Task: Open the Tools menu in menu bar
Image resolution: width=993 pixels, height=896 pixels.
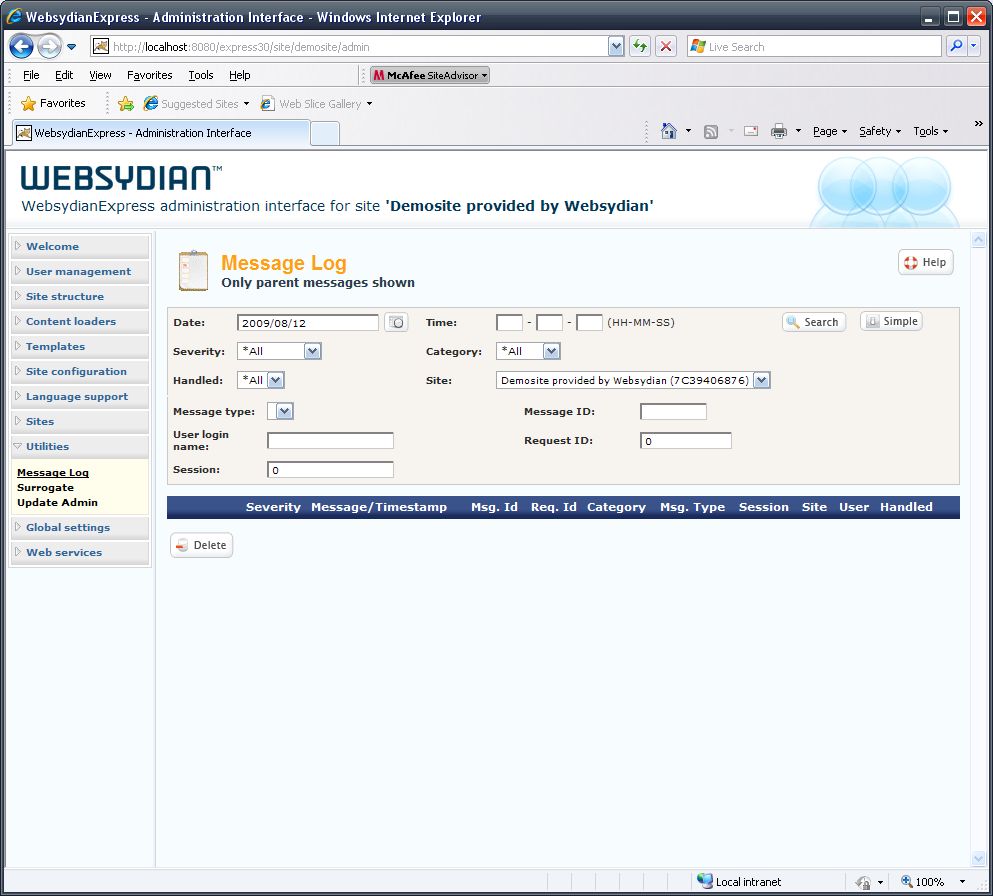Action: coord(201,75)
